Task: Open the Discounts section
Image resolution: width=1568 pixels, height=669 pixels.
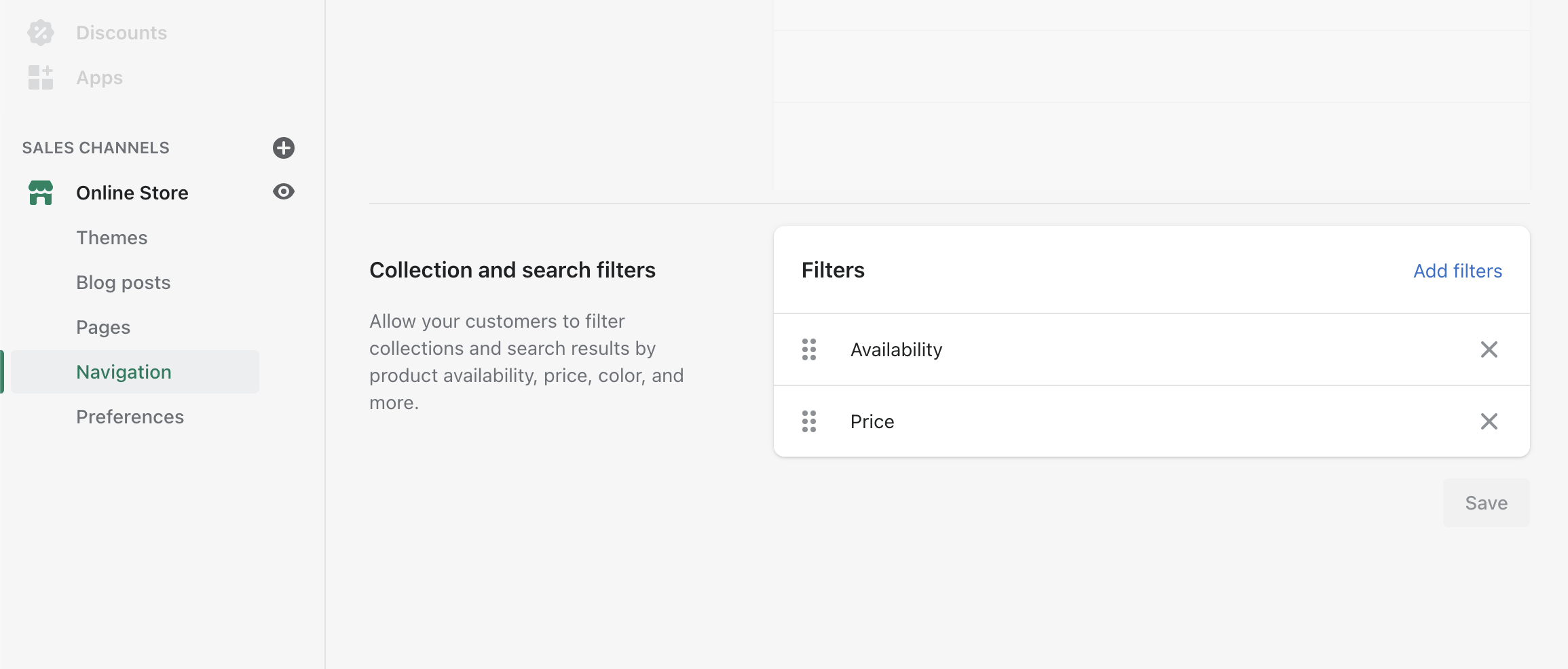Action: 122,33
